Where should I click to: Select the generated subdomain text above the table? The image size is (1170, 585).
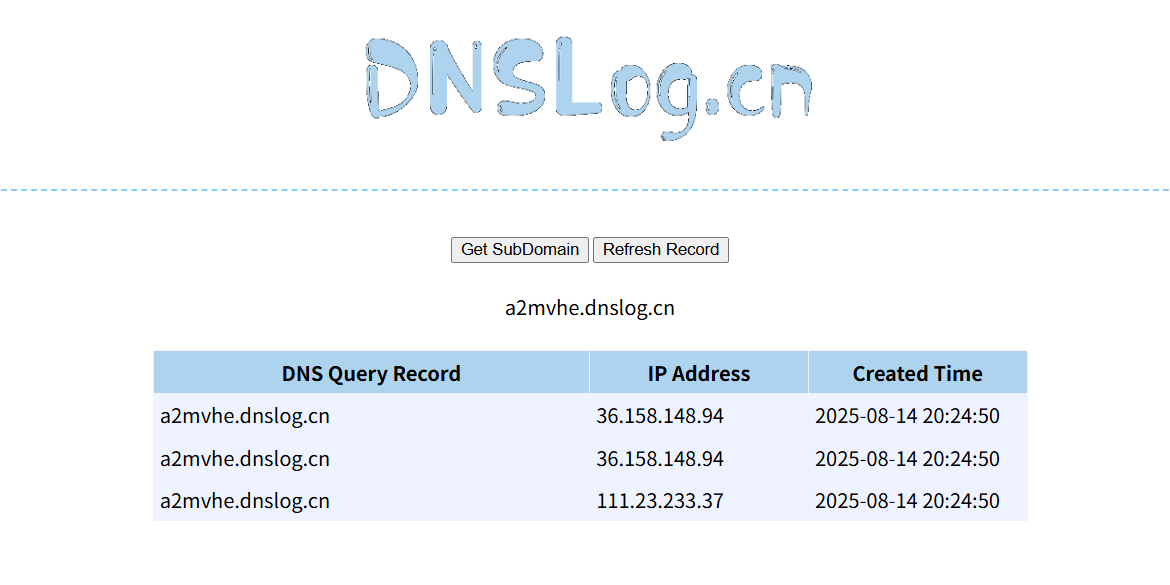coord(589,308)
